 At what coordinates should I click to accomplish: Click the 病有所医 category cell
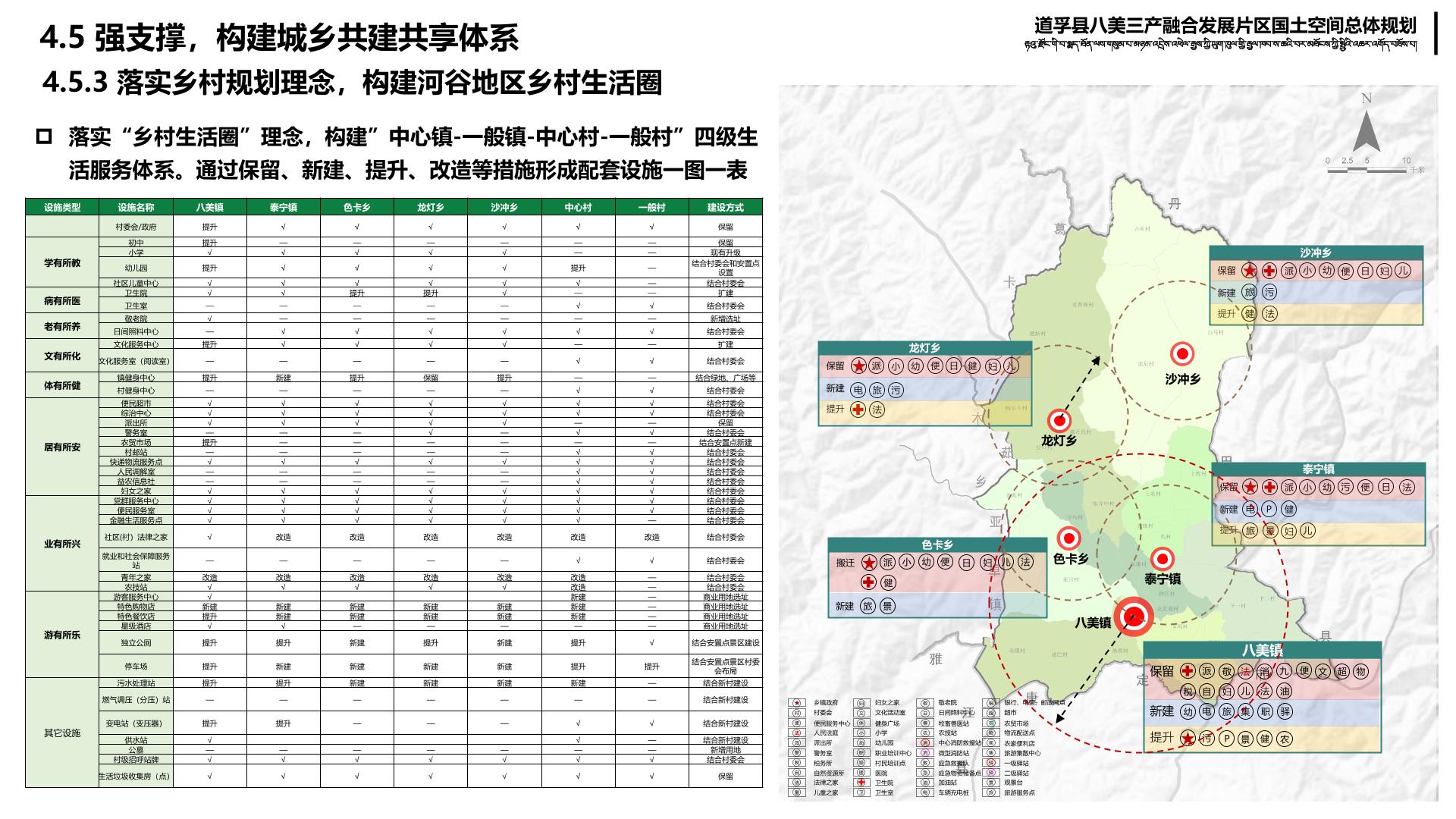point(62,300)
